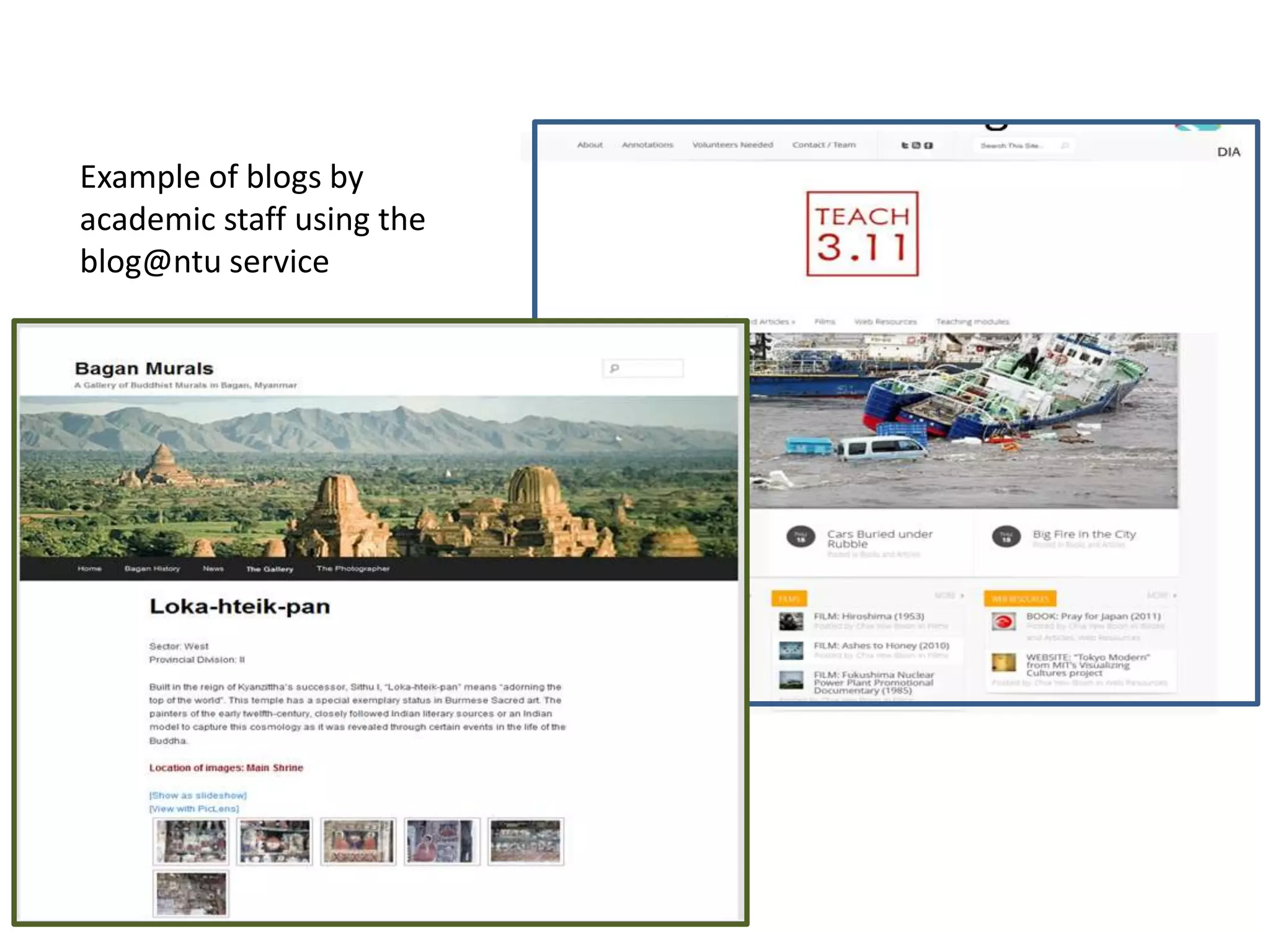Open thumbnail for BOOK: Pray for Japan
This screenshot has height=952, width=1270.
(x=1003, y=621)
